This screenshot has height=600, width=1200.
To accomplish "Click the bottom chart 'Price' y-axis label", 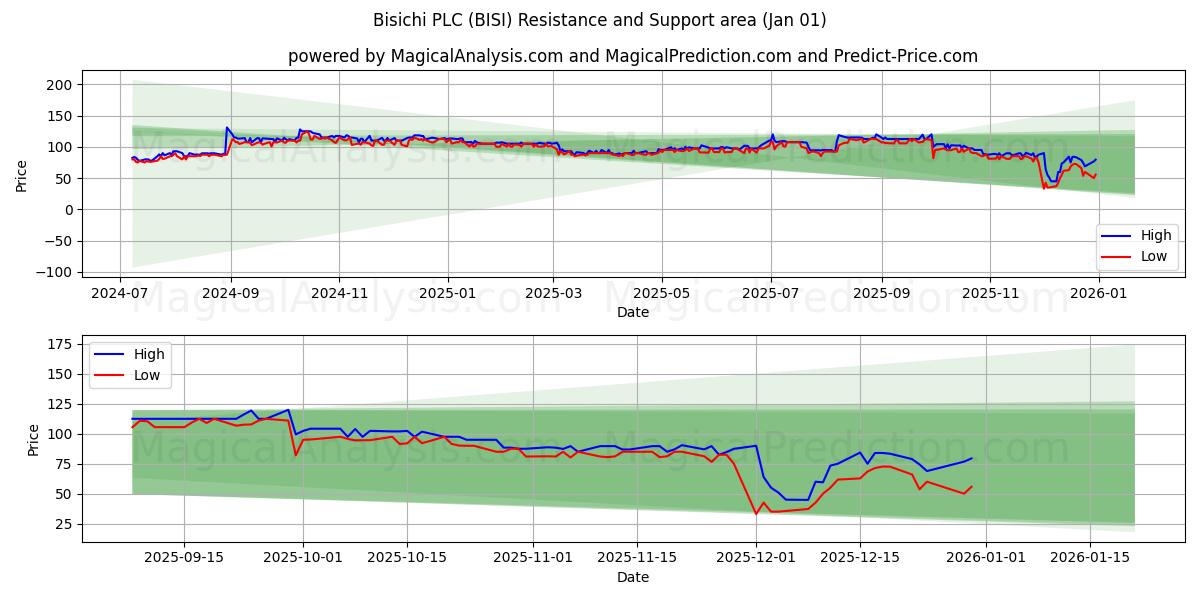I will 34,439.
